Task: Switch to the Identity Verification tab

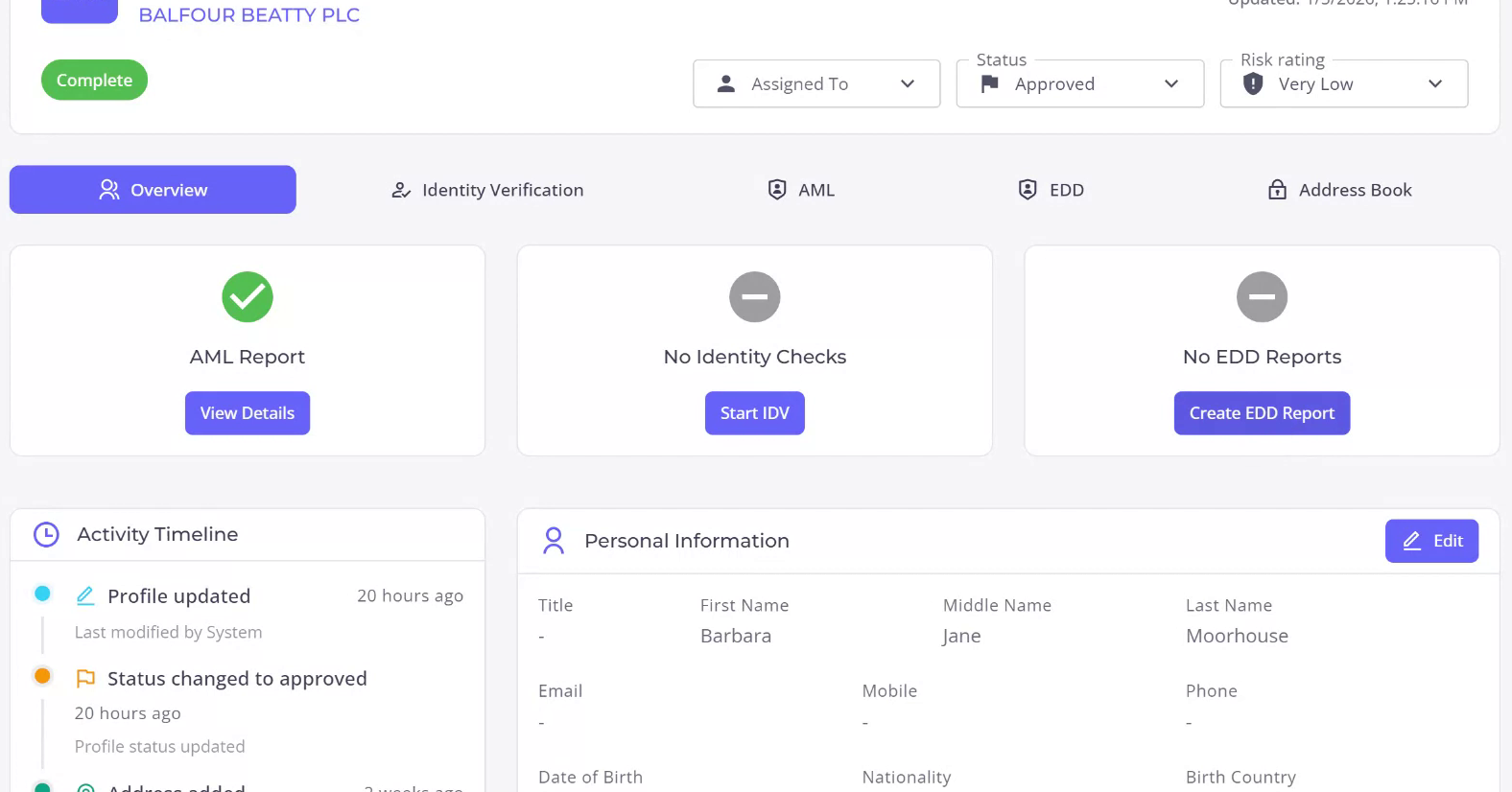Action: click(487, 190)
